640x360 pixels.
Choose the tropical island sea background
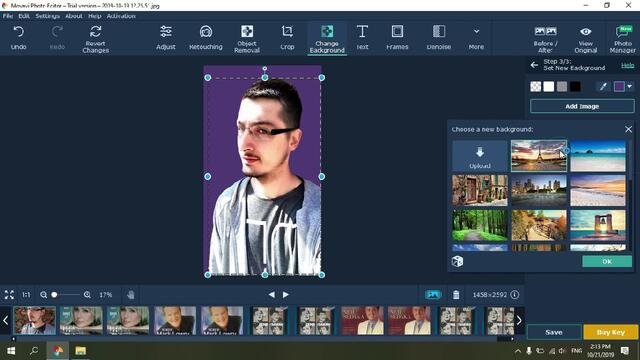598,156
